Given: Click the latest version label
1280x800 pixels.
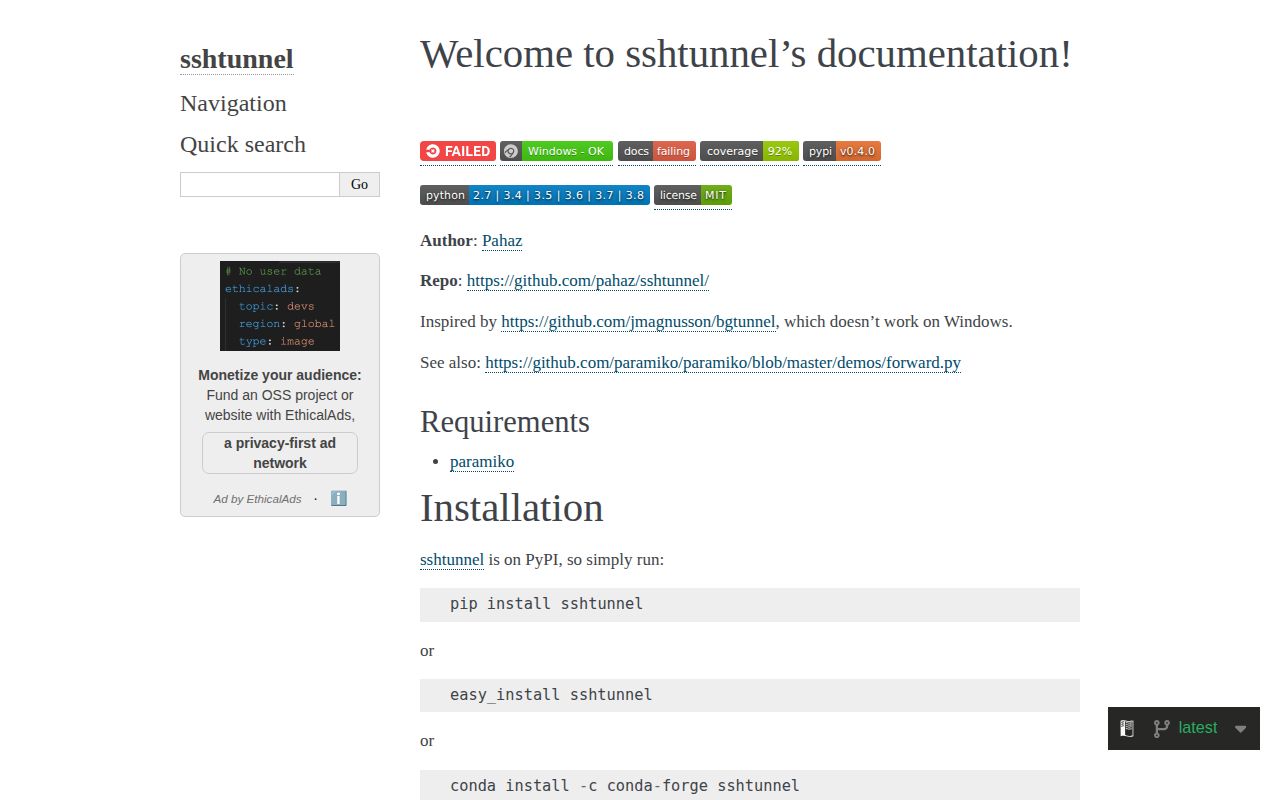Looking at the screenshot, I should pos(1198,728).
